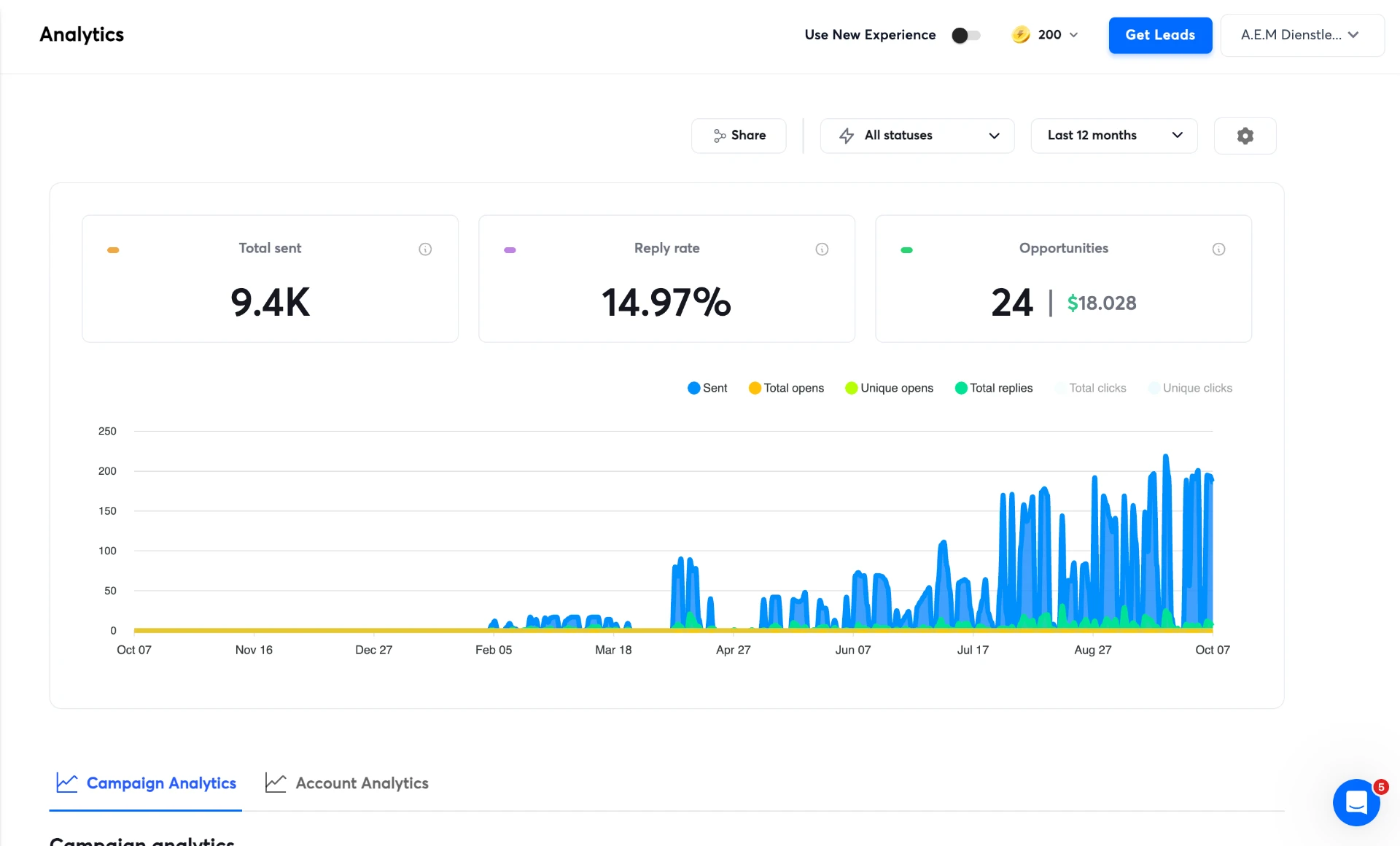Enable Unique clicks legend item
1400x846 pixels.
point(1190,388)
